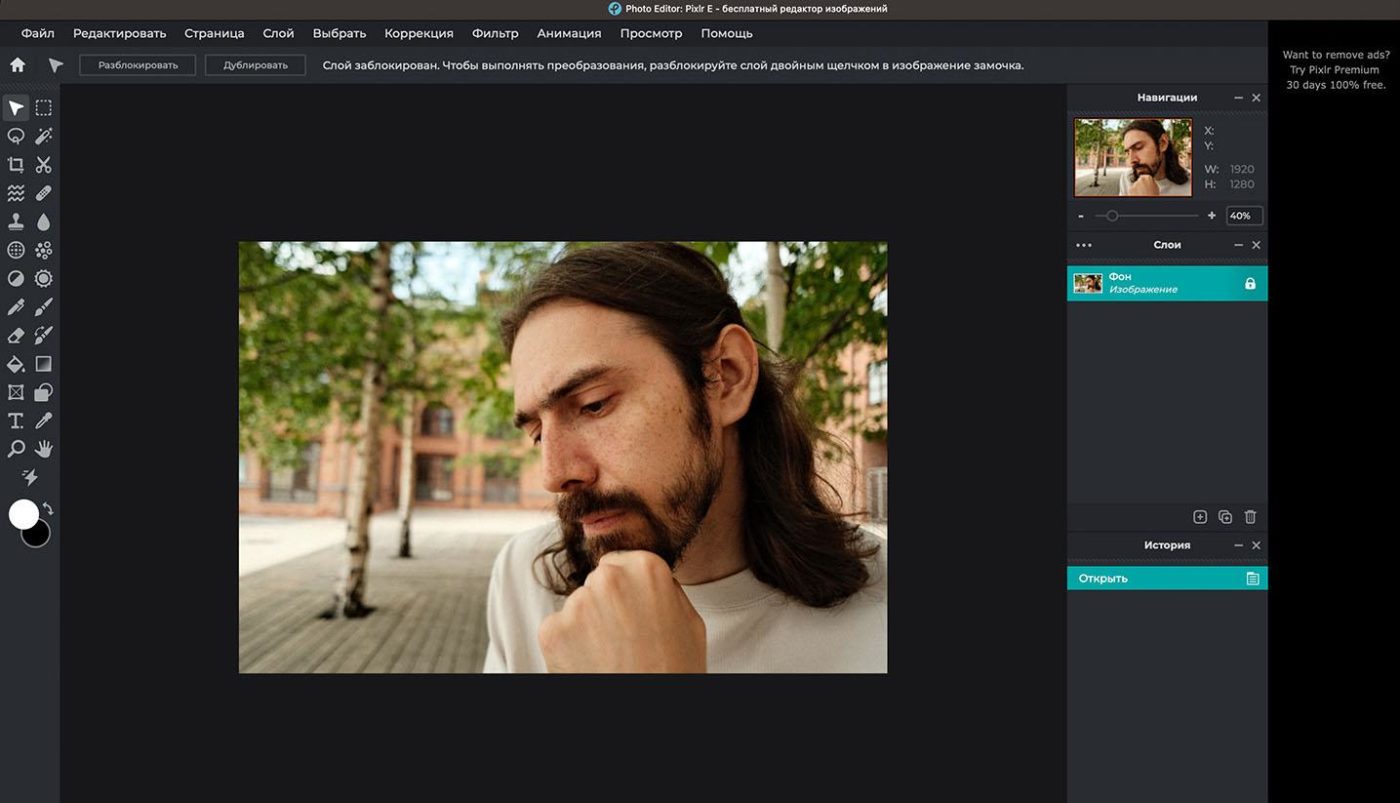Click the duplicate layer icon in Layers panel
Screen dimensions: 1400x803
click(1225, 517)
